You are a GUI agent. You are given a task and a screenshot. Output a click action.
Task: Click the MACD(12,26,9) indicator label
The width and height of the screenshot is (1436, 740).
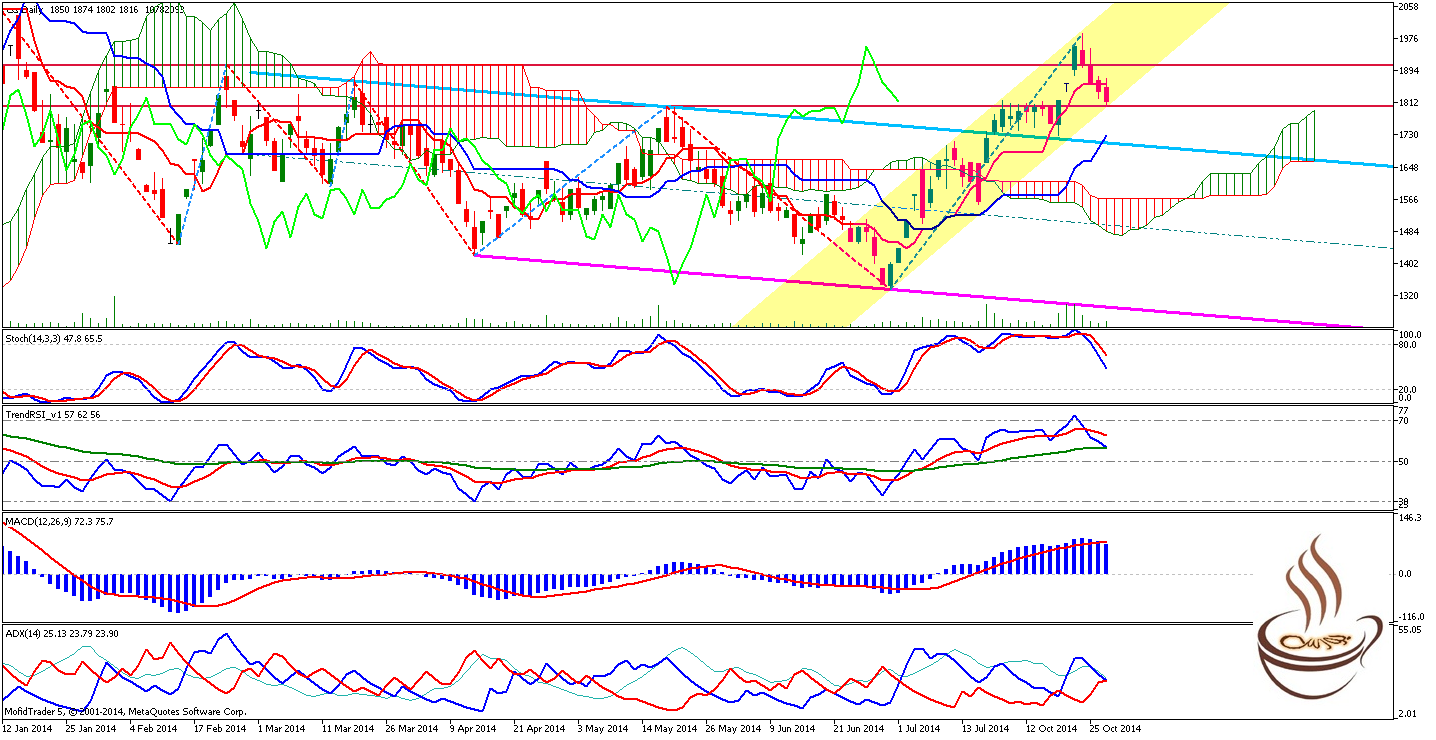[59, 521]
